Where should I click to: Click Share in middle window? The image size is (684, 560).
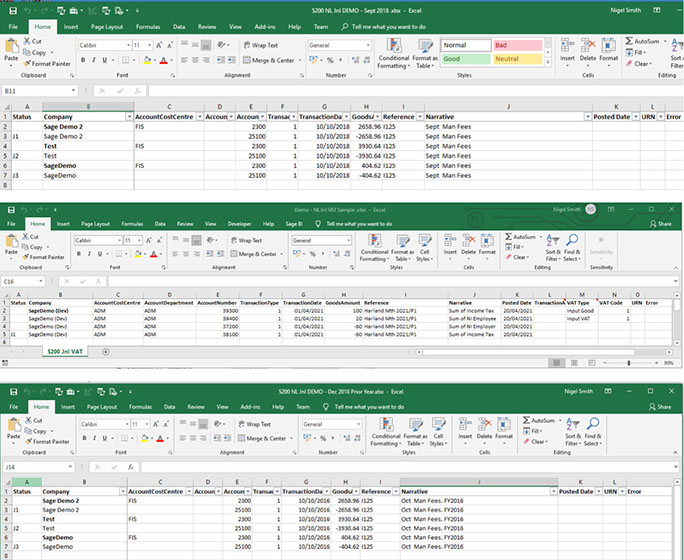660,224
